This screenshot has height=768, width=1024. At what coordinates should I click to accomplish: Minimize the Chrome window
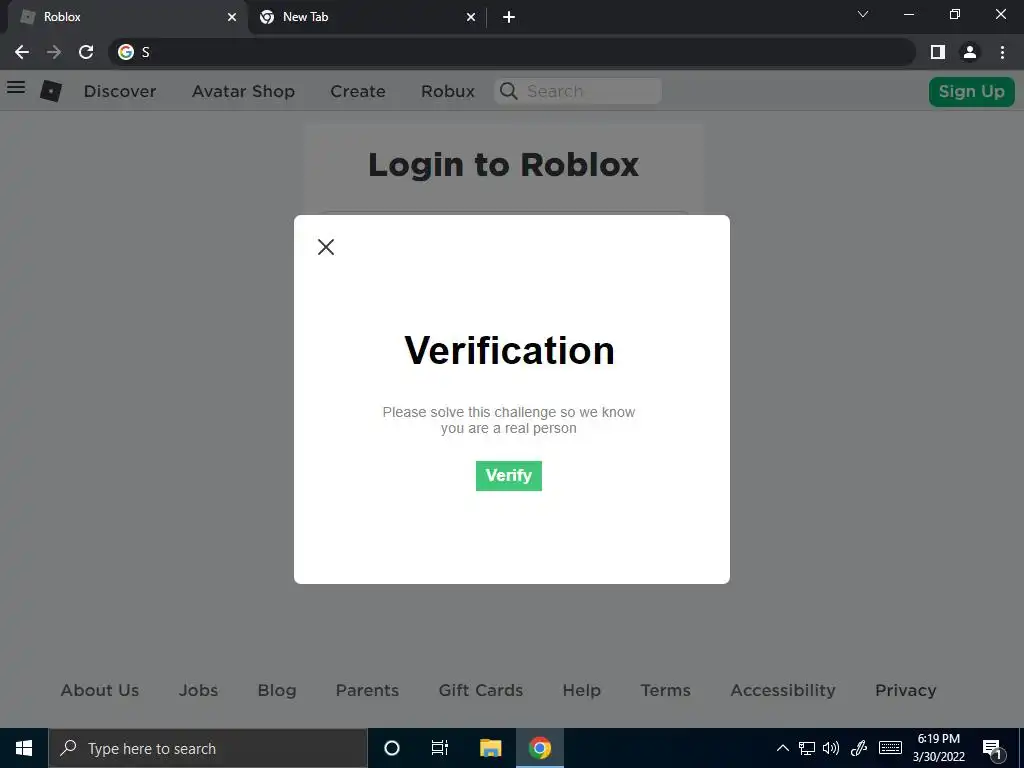pos(908,14)
